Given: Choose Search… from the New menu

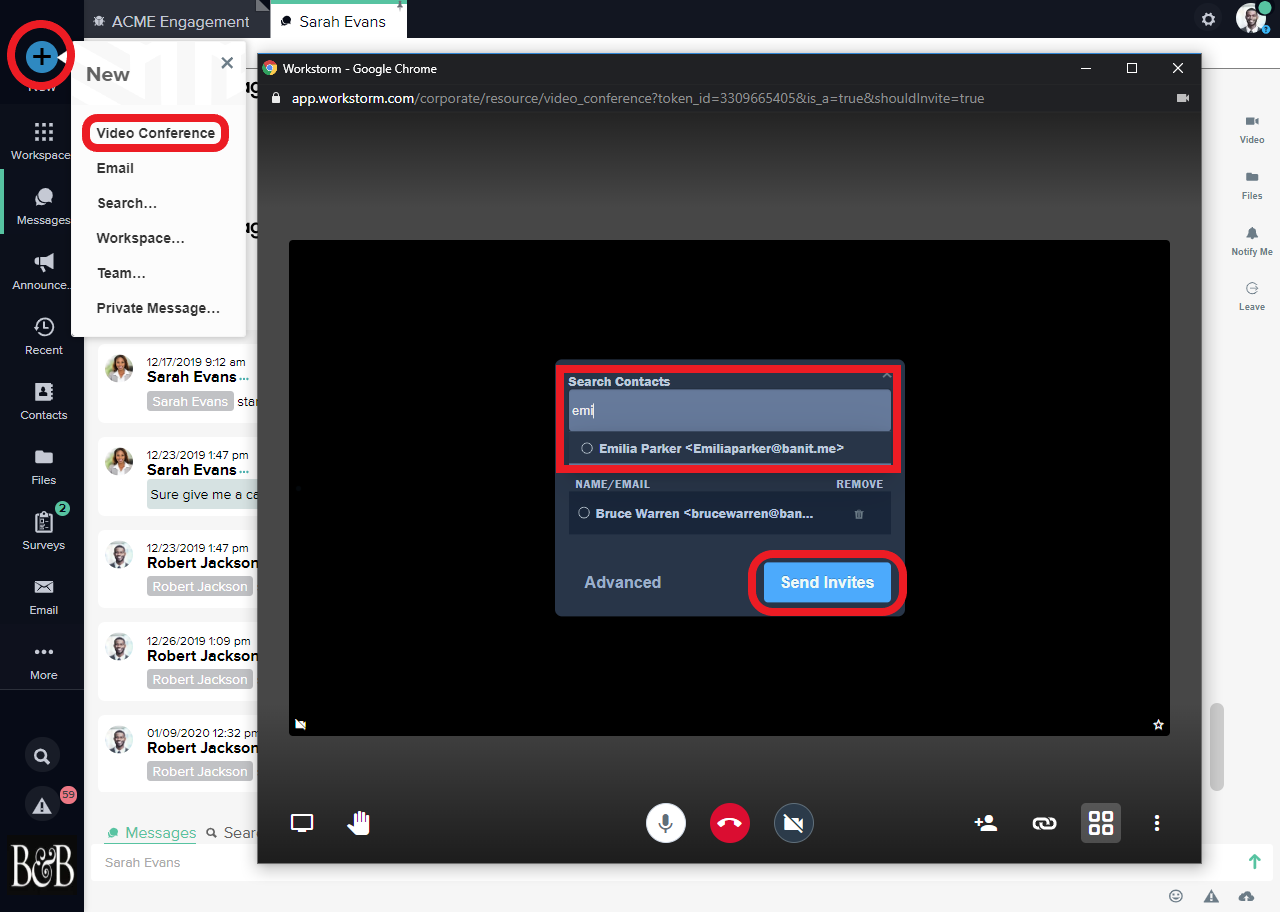Looking at the screenshot, I should click(127, 203).
